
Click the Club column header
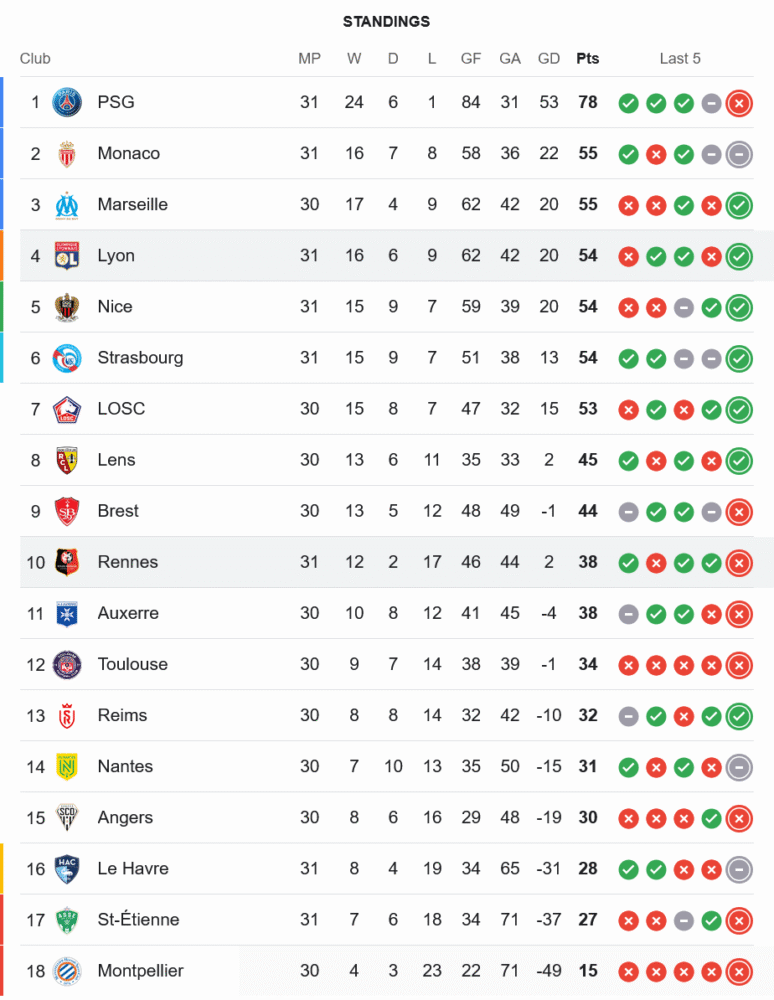[35, 59]
